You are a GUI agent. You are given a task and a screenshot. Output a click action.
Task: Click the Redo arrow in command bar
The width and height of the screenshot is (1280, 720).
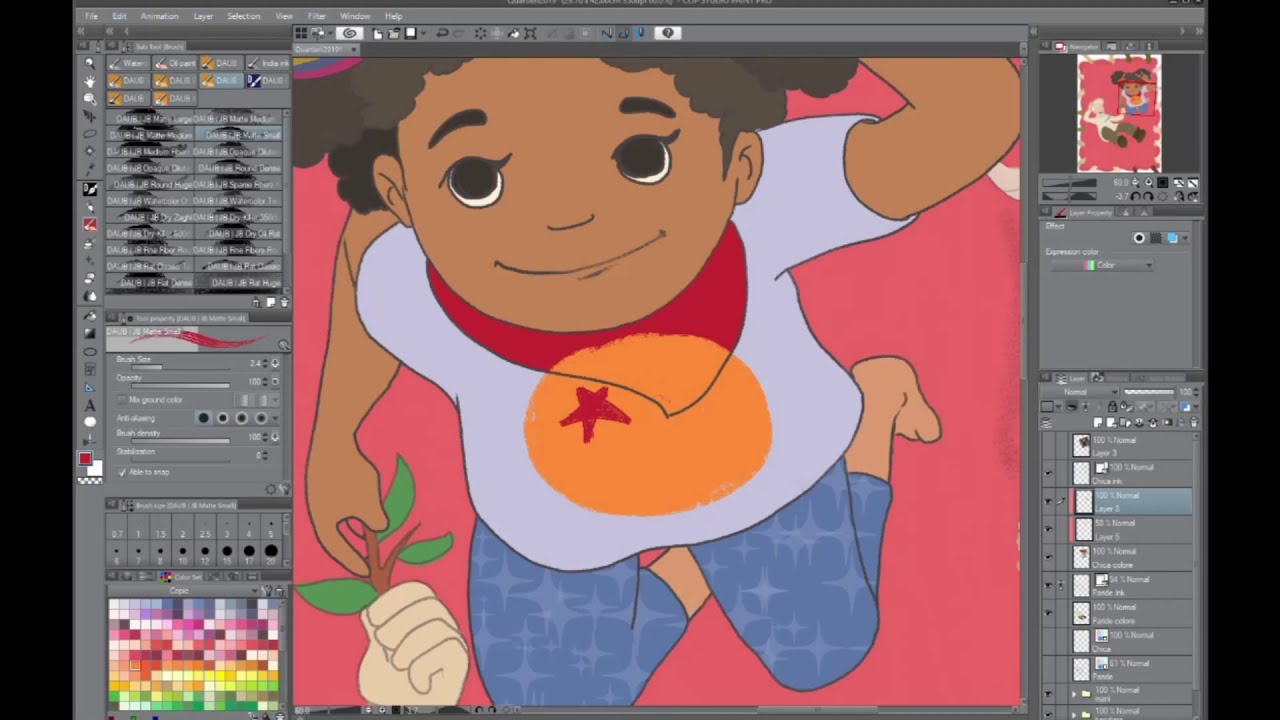coord(459,33)
